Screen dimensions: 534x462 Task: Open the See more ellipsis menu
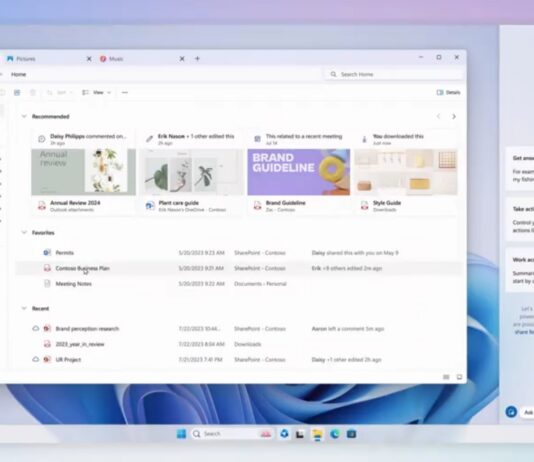125,93
